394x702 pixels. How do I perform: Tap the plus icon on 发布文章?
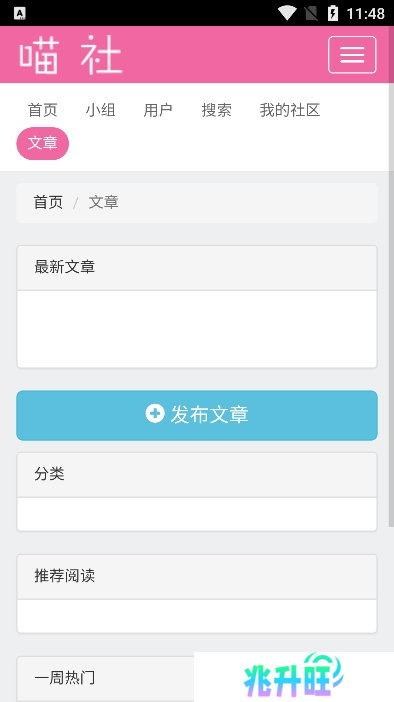click(x=155, y=414)
